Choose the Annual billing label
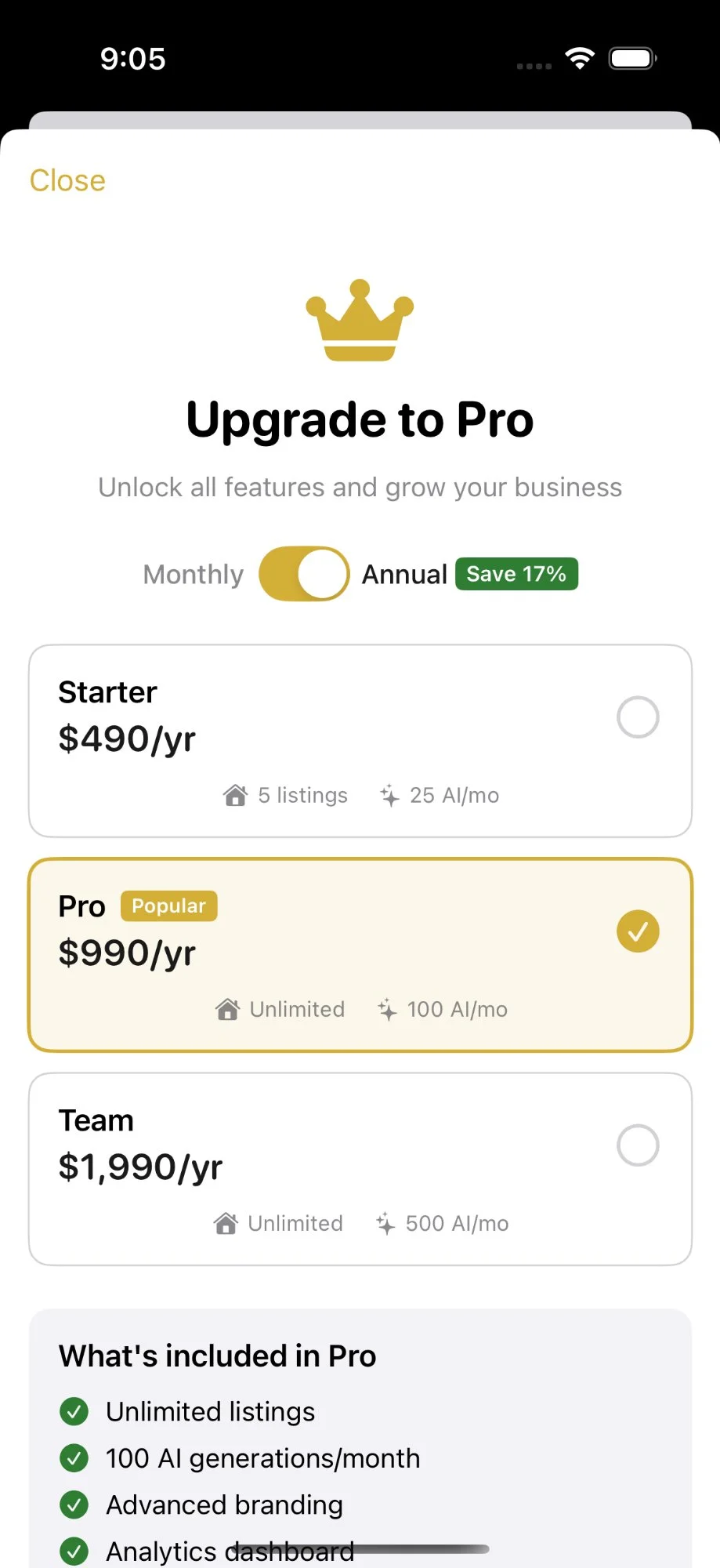Image resolution: width=720 pixels, height=1568 pixels. [x=404, y=574]
